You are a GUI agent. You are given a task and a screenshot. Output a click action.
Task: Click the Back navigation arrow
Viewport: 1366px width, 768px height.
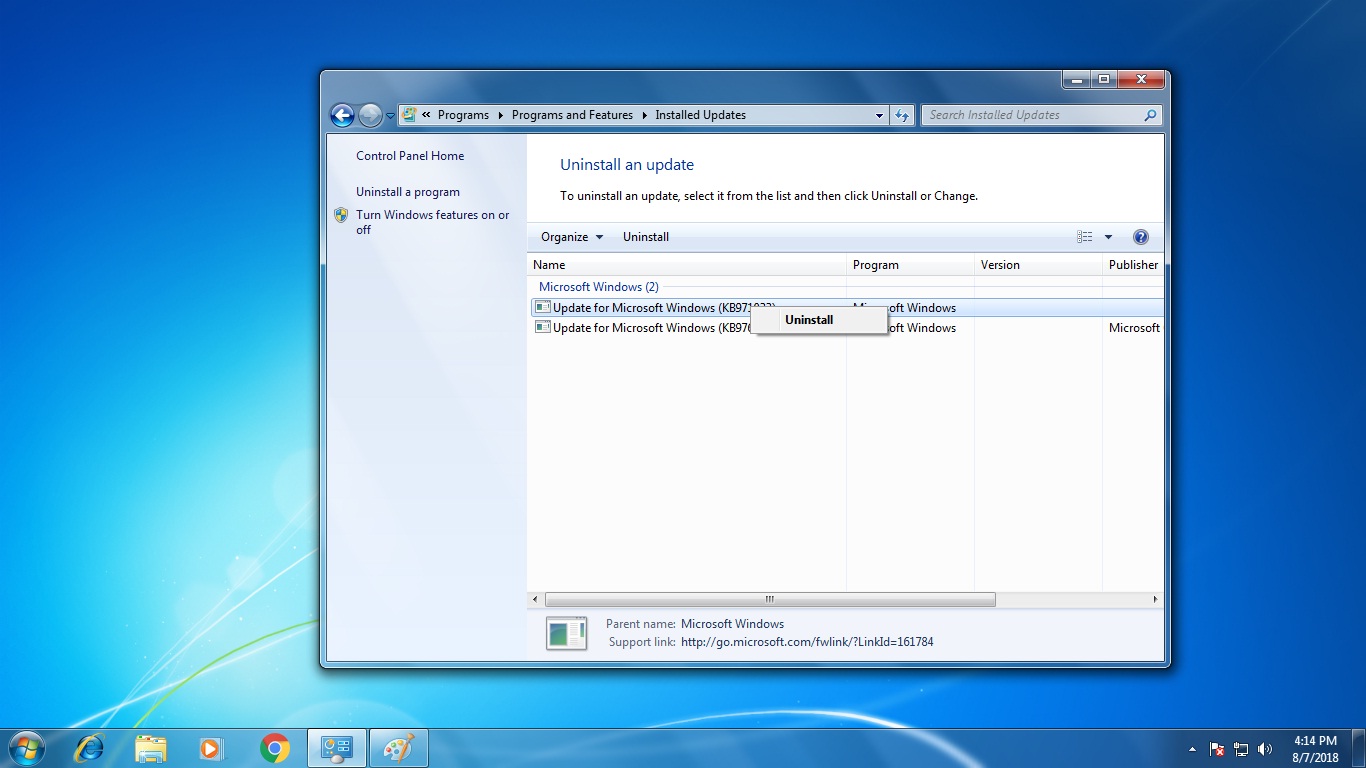[x=341, y=115]
